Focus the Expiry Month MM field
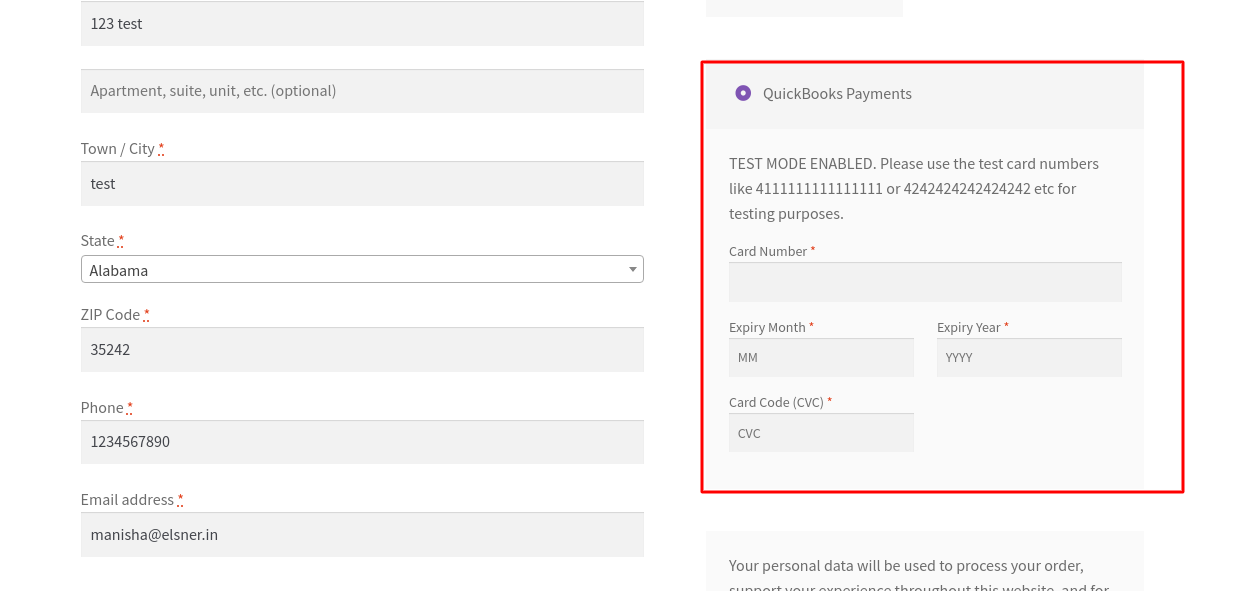 point(821,358)
